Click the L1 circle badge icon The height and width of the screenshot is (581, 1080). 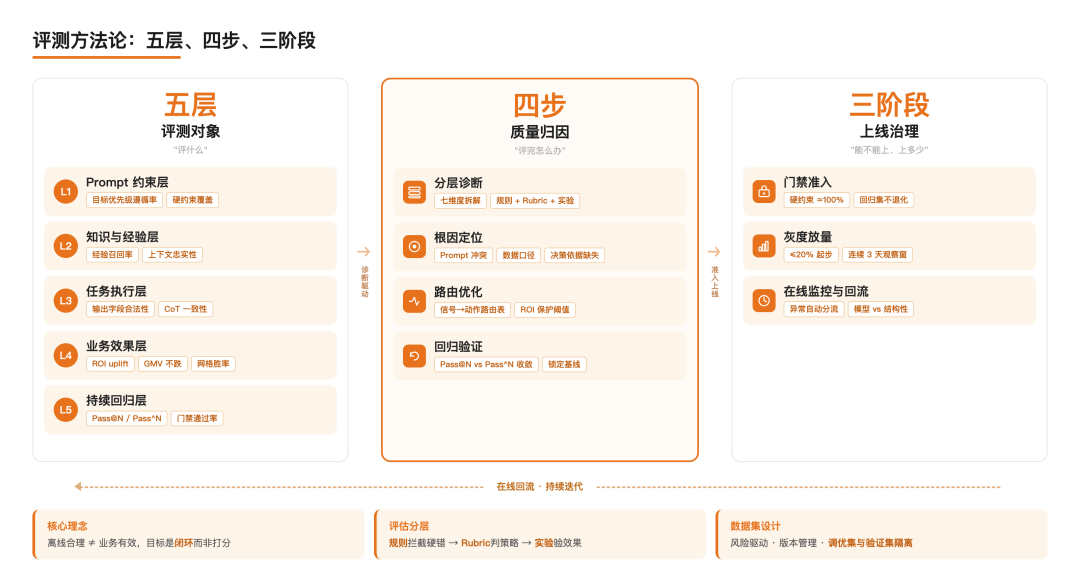pyautogui.click(x=65, y=191)
